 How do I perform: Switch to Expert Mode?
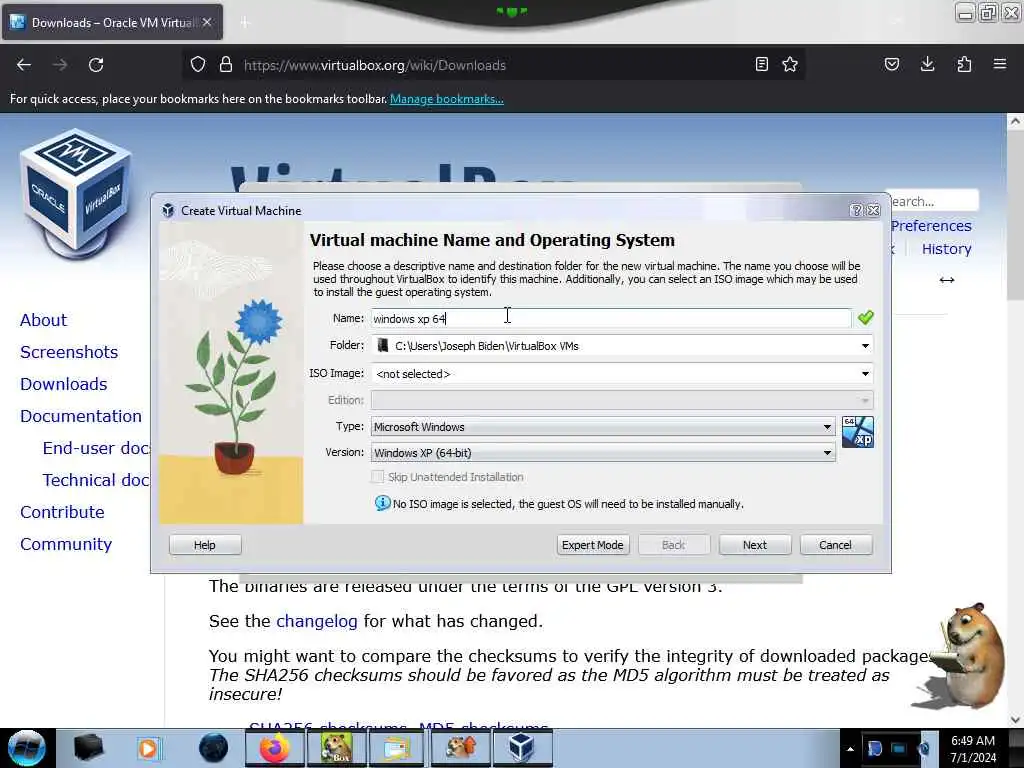click(x=593, y=545)
